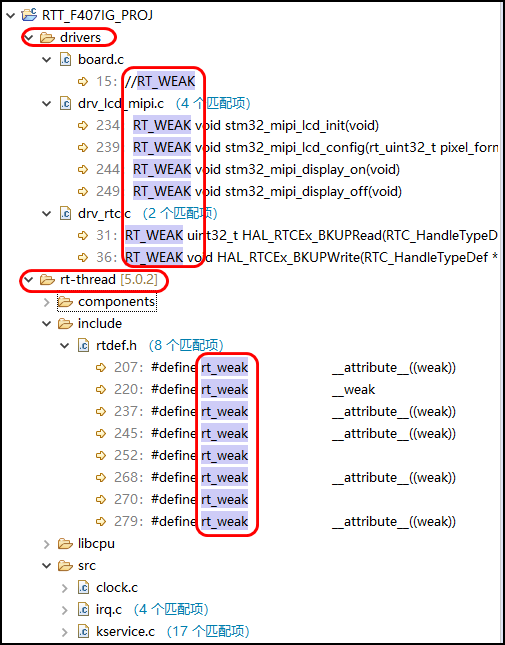
Task: Collapse the rt-thread folder chevron
Action: (x=28, y=280)
